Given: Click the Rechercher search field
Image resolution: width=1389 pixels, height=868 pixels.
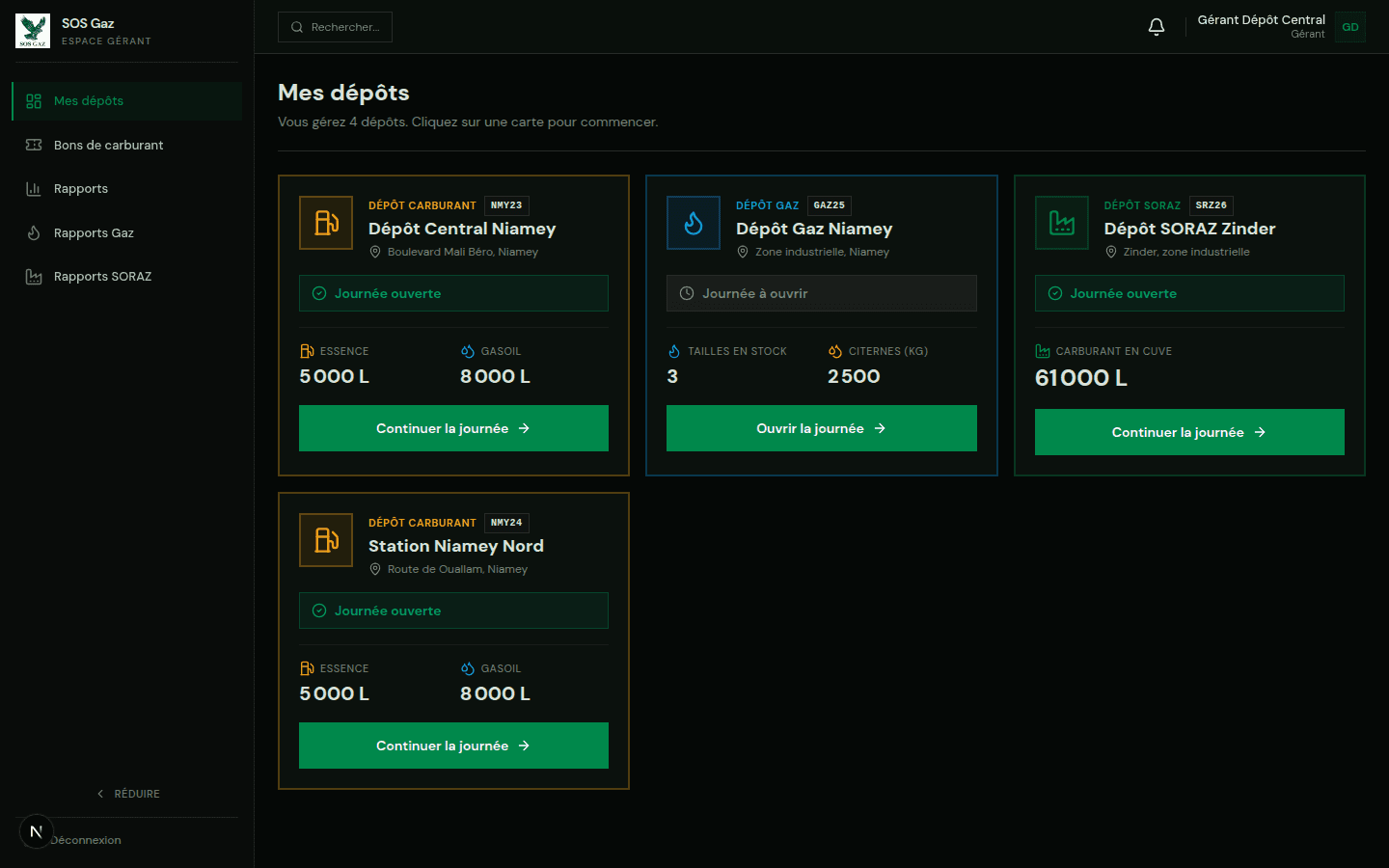Looking at the screenshot, I should click(x=335, y=27).
